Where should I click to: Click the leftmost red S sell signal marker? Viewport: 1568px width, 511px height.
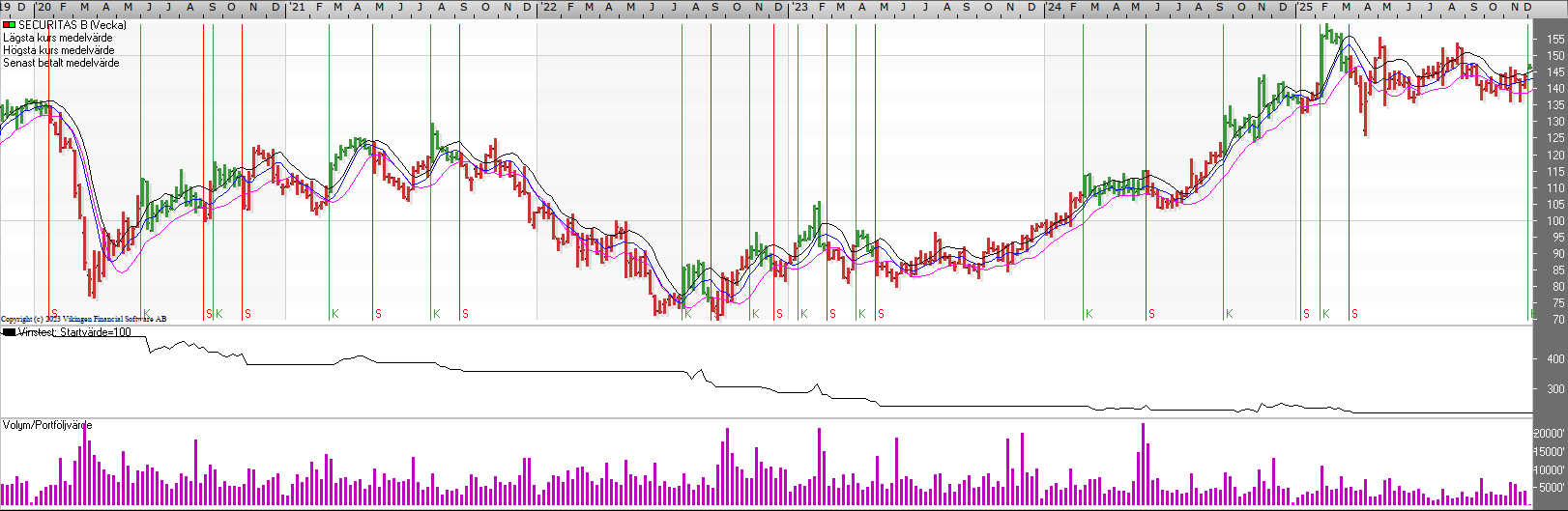(54, 314)
